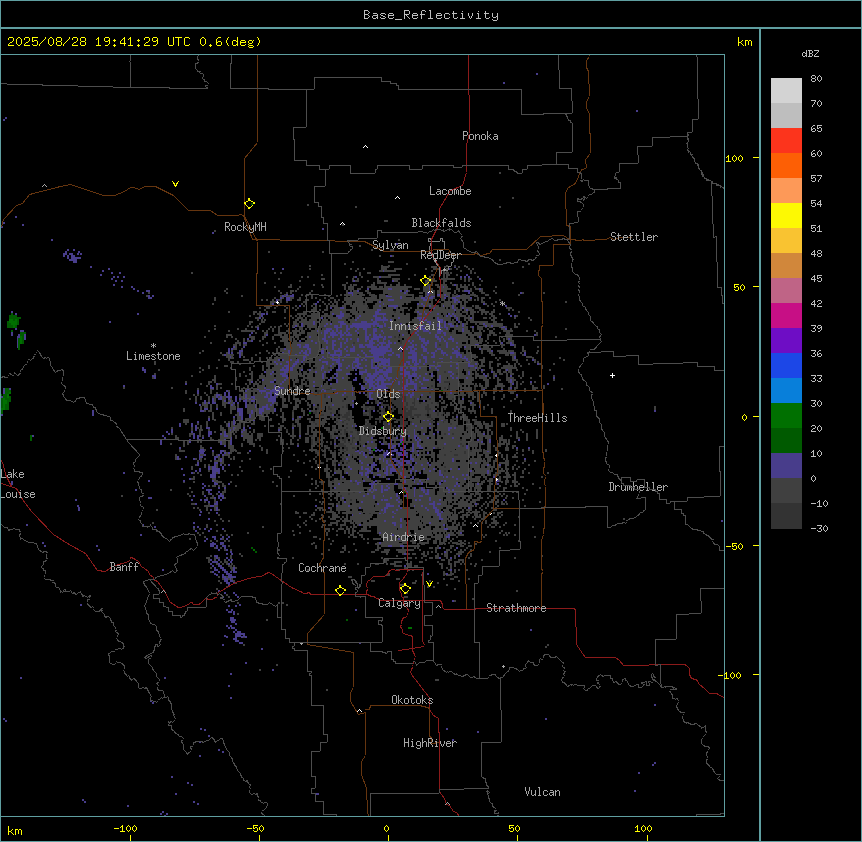The height and width of the screenshot is (842, 862).
Task: Click the purple 39-36 dBZ legend swatch
Action: 786,340
